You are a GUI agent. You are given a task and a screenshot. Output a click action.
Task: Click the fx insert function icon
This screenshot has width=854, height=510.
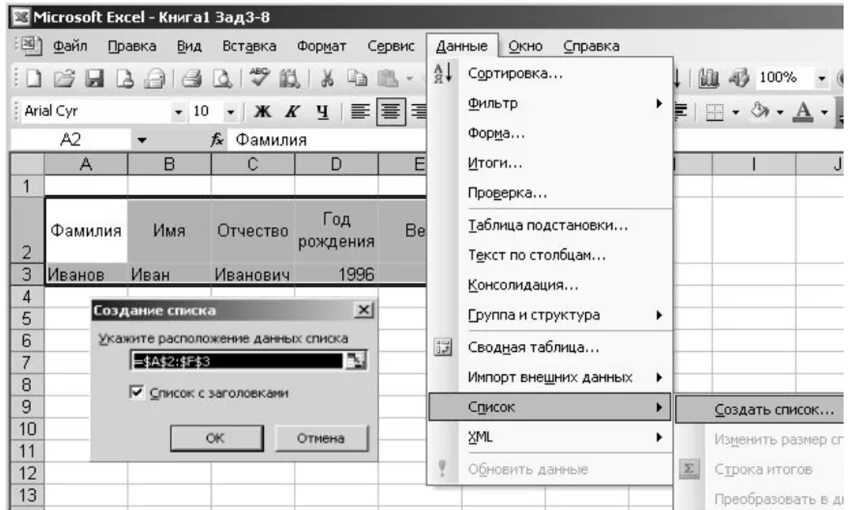click(x=217, y=140)
